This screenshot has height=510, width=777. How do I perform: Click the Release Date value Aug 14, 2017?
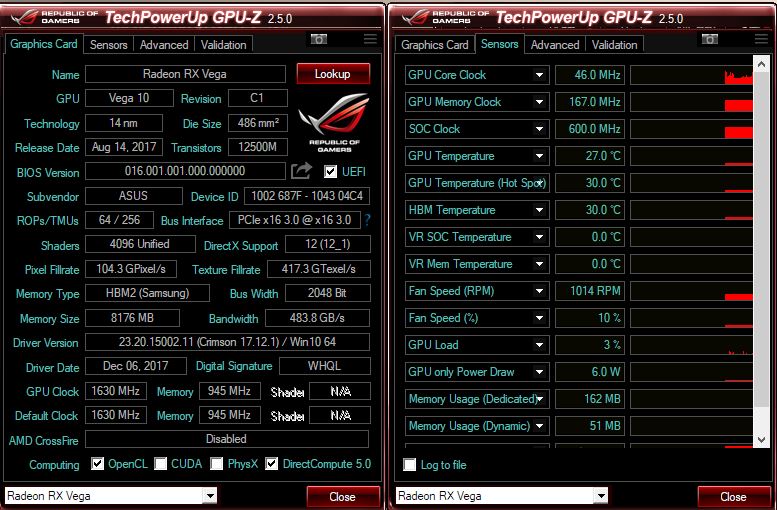pos(124,147)
